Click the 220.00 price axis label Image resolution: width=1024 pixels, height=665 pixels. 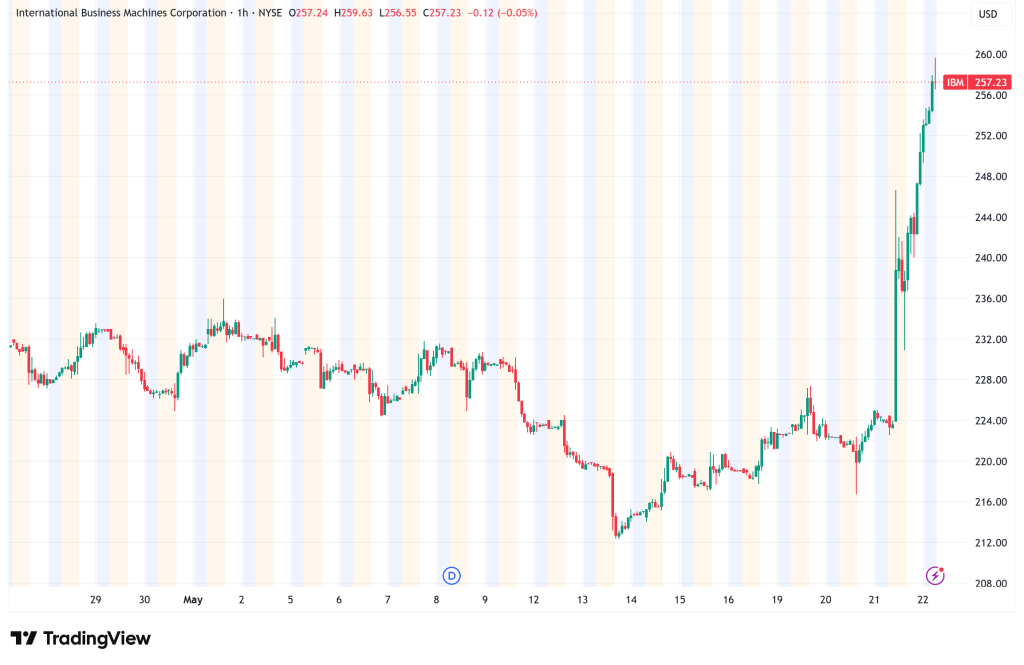(990, 461)
